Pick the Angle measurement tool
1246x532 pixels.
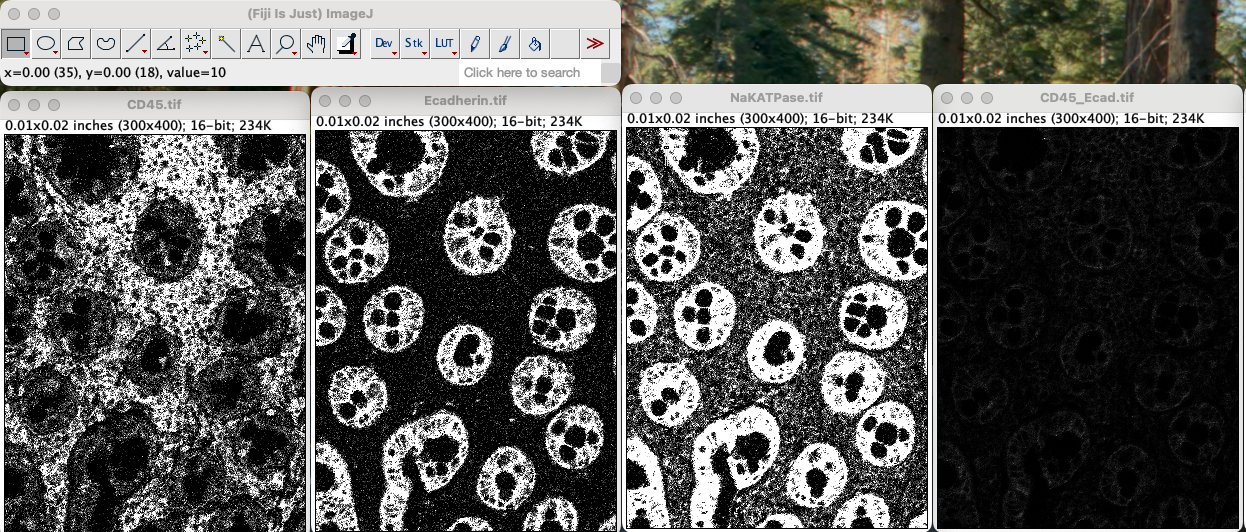point(166,44)
